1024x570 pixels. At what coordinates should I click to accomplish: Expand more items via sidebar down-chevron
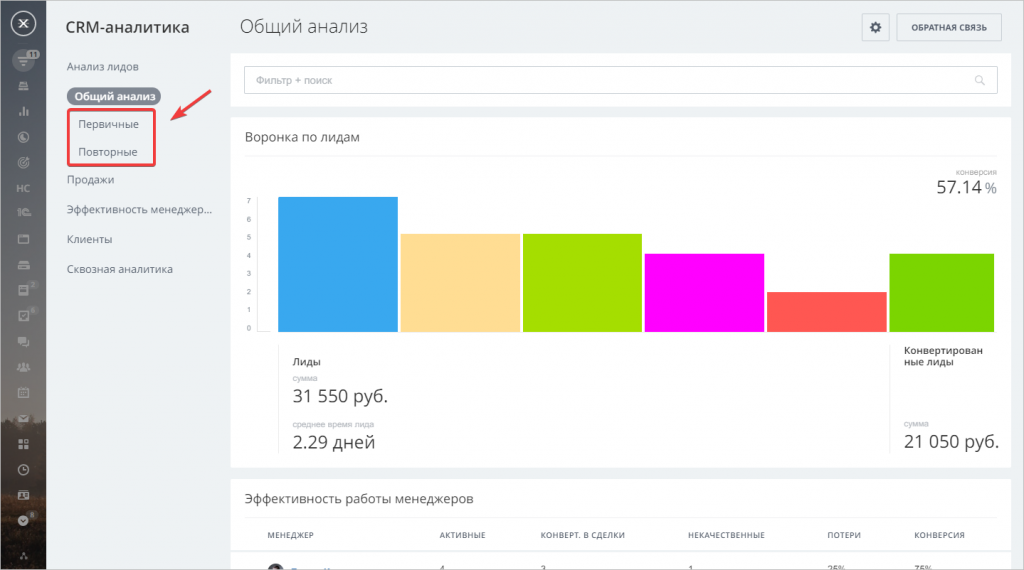pos(24,520)
